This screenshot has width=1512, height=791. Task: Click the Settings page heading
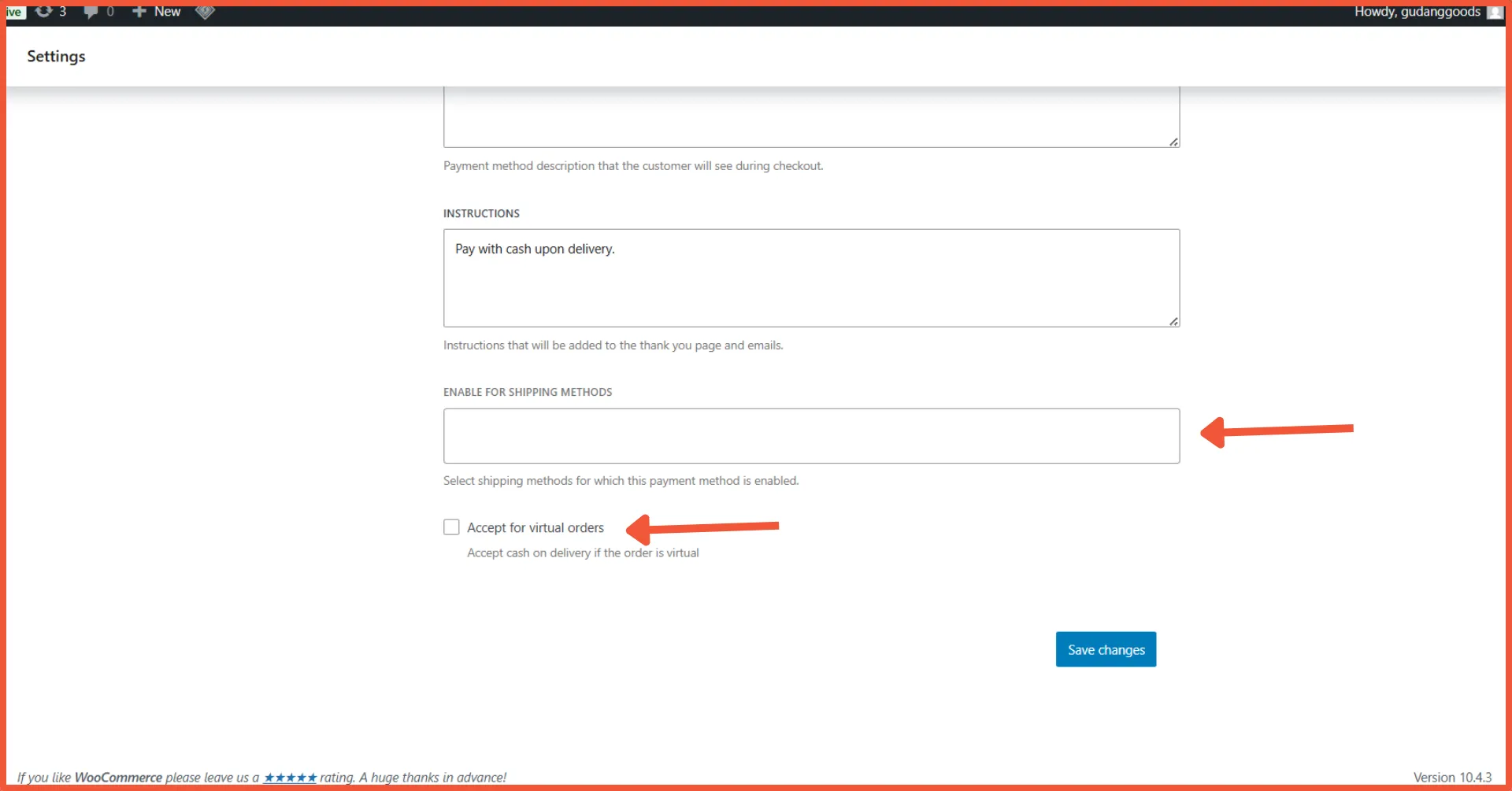[56, 56]
